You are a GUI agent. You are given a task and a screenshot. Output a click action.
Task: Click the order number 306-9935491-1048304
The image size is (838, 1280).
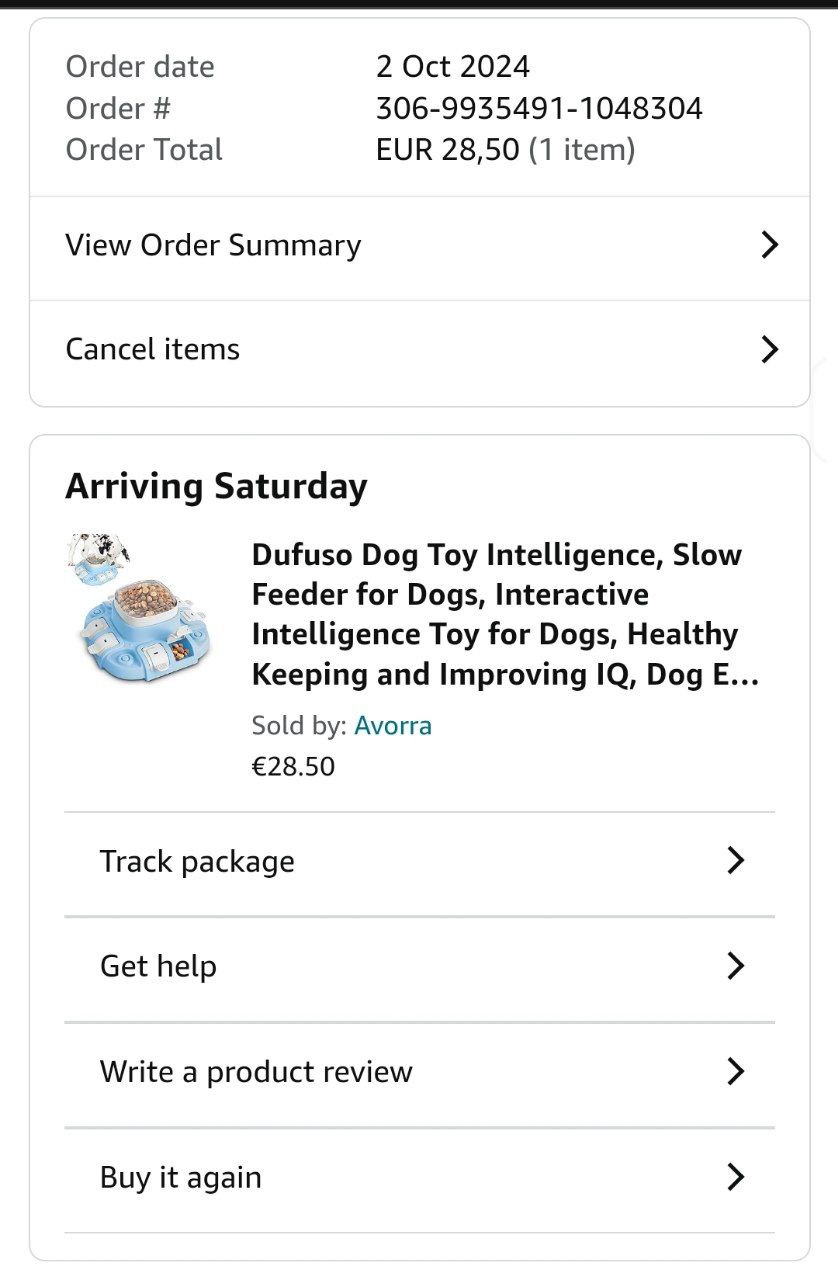[539, 108]
